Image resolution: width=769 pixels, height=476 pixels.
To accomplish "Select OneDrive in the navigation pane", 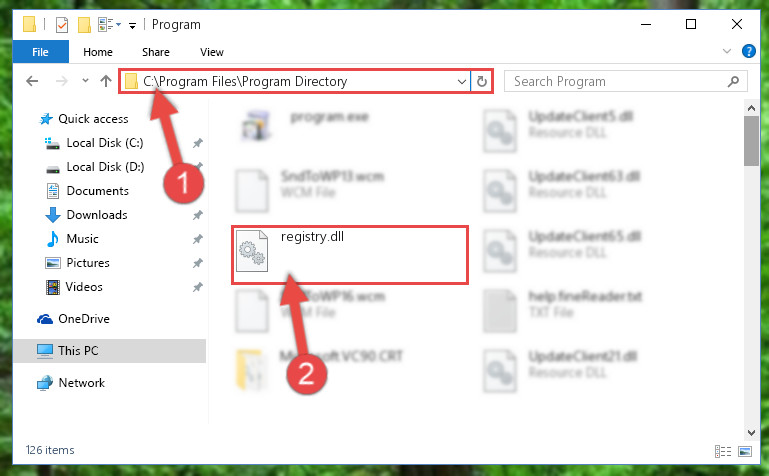I will point(83,319).
